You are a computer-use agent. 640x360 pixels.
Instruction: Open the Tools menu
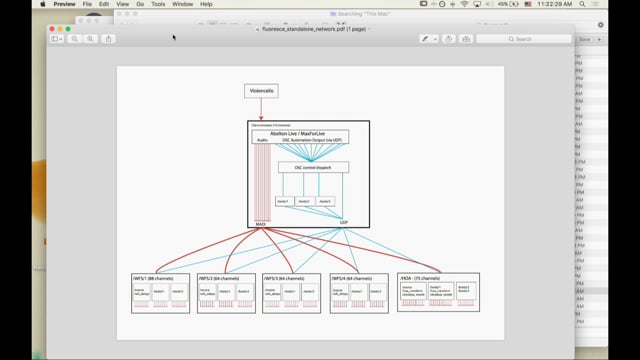158,4
